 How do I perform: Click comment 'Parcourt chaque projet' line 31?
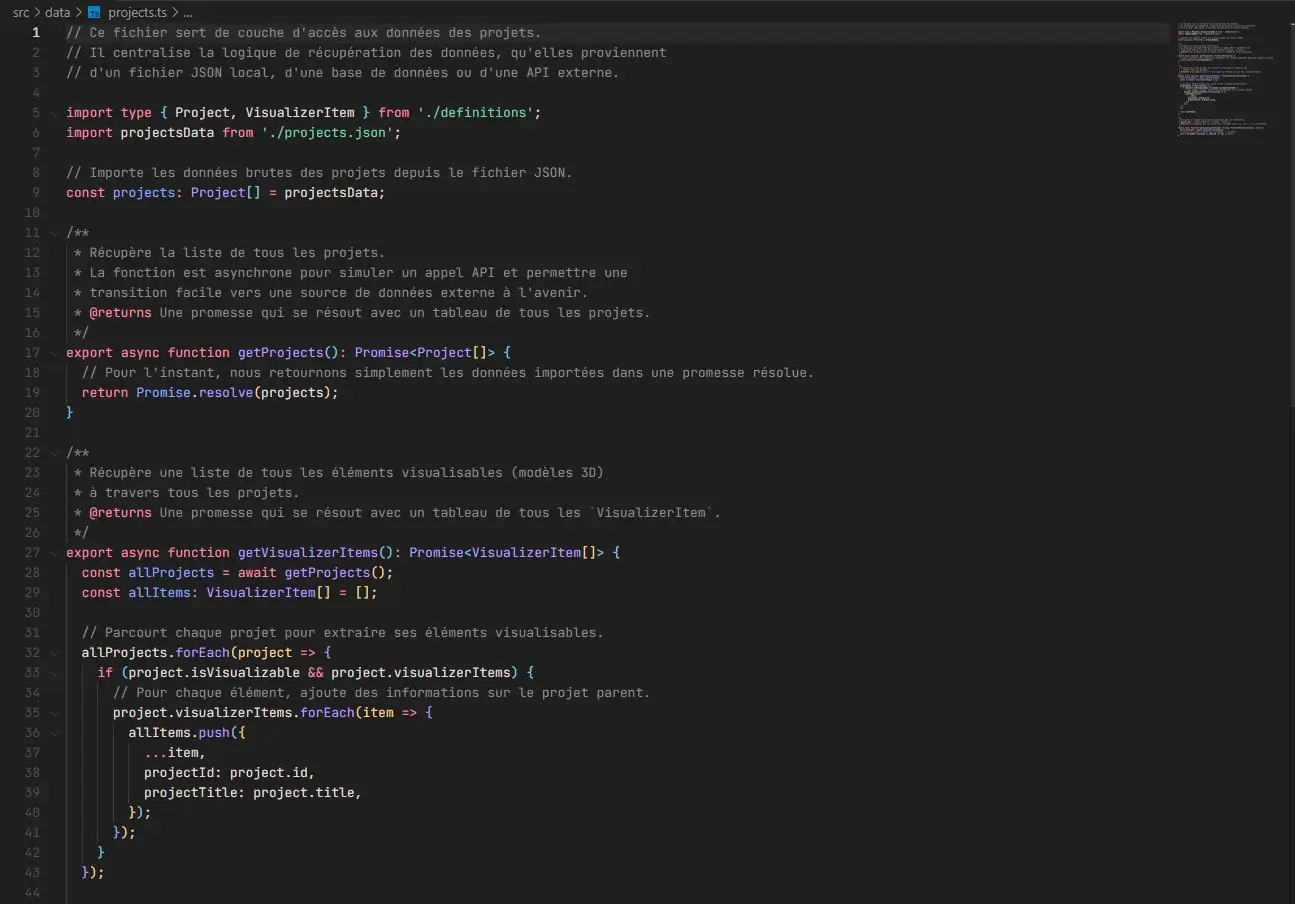[343, 632]
